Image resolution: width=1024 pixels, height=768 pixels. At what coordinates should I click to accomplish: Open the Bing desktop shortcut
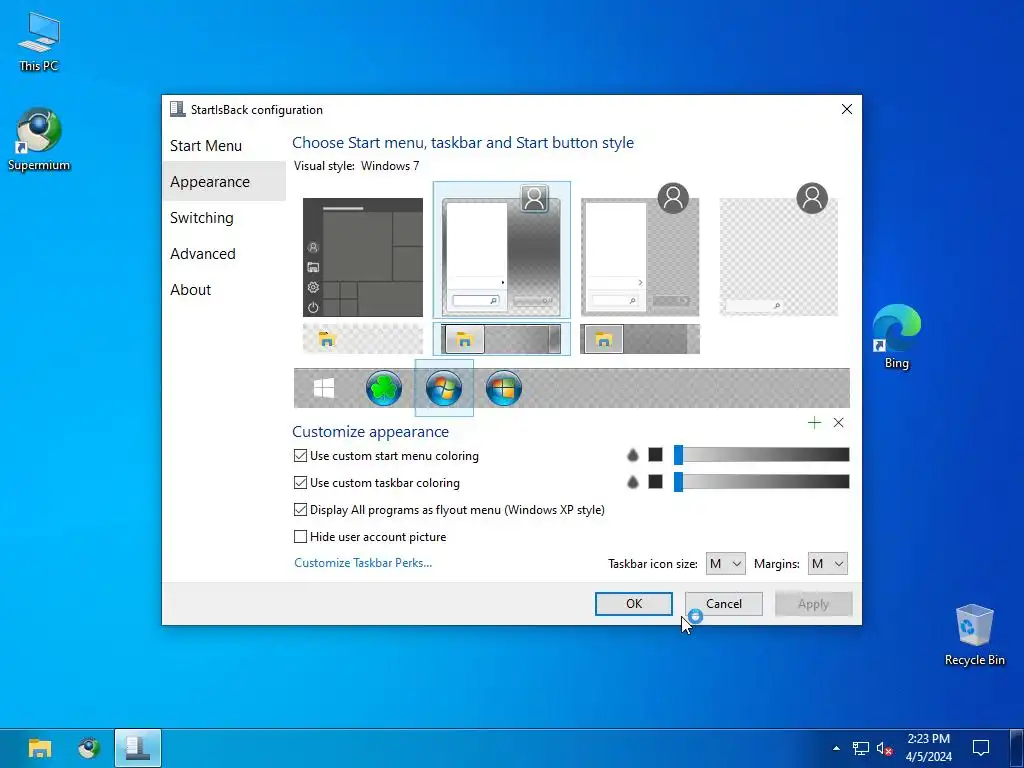click(x=897, y=337)
